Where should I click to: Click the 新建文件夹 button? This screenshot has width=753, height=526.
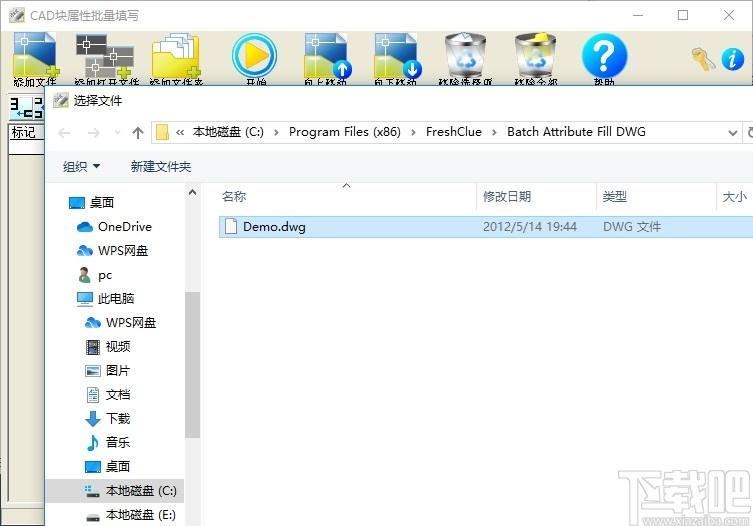point(160,167)
